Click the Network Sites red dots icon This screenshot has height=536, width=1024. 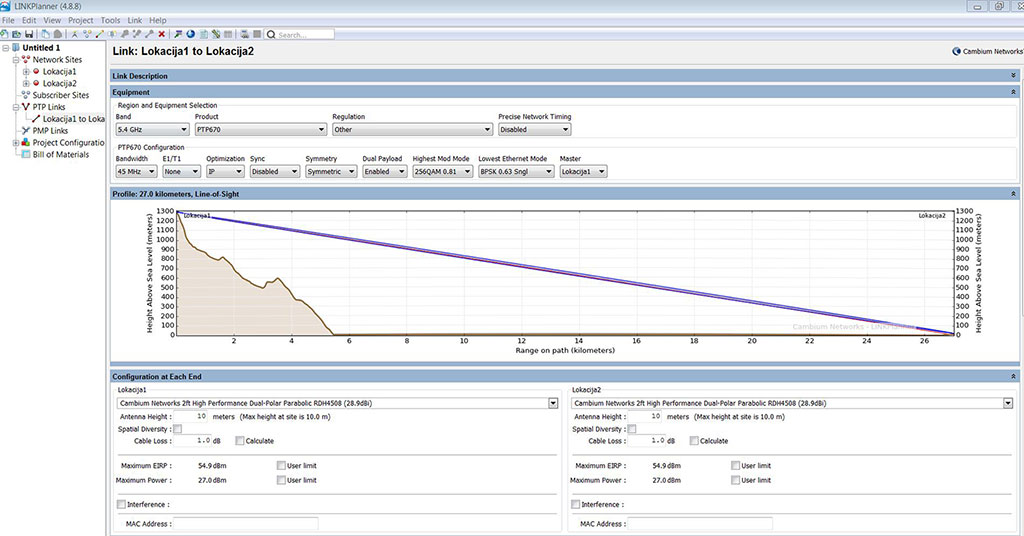coord(26,59)
